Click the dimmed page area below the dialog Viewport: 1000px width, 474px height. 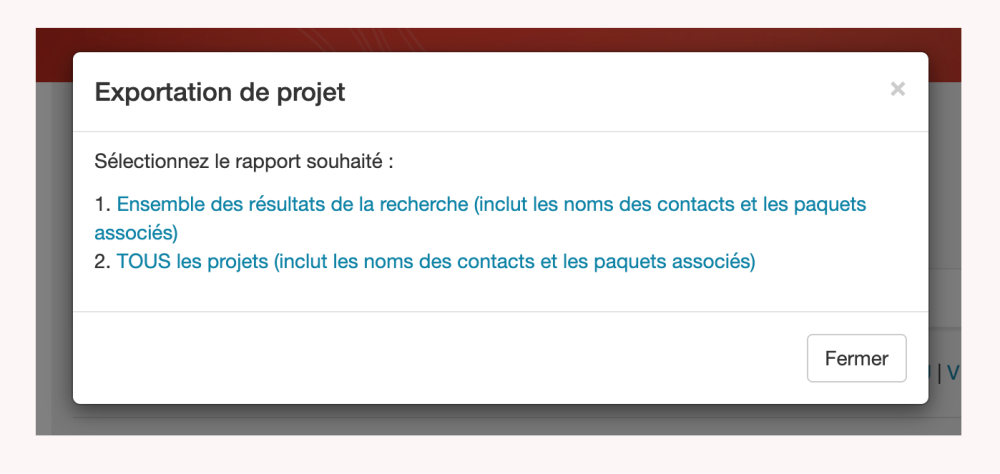(500, 420)
